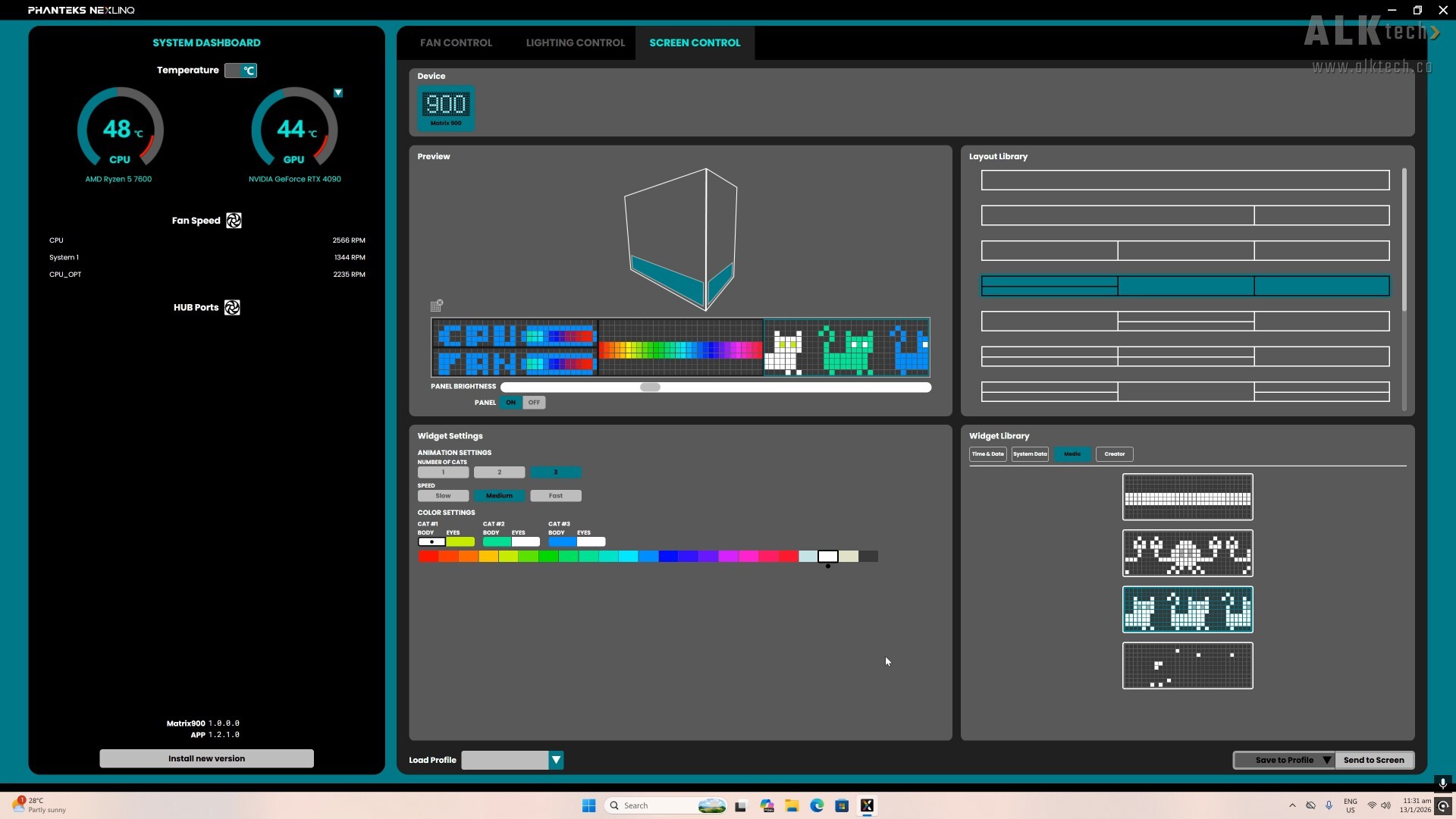Screen dimensions: 1456x819
Task: Open the System Data widget category
Action: point(1029,454)
